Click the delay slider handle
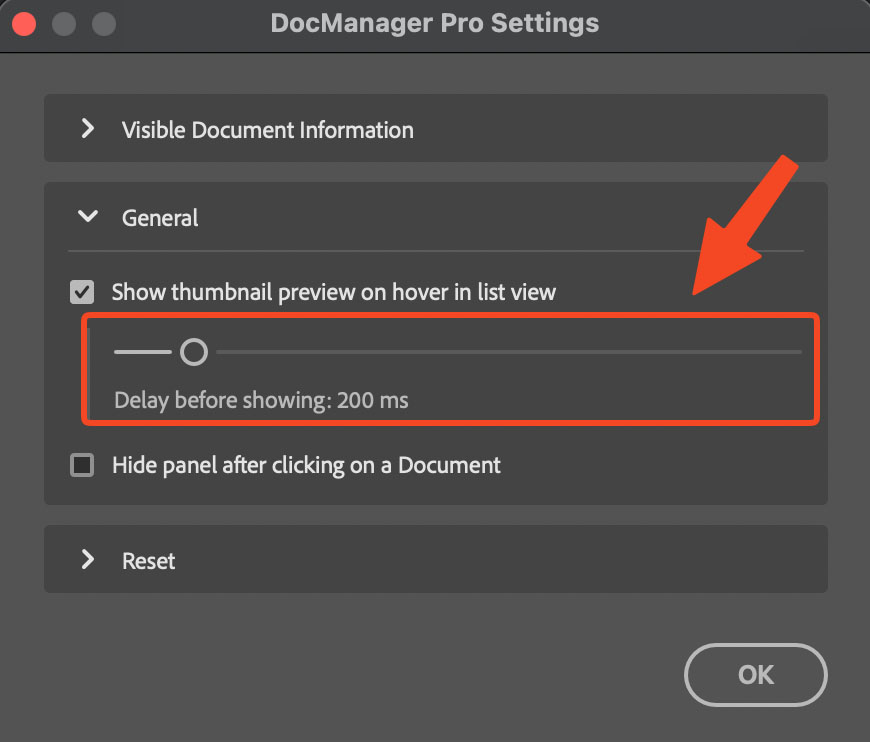Viewport: 870px width, 742px height. tap(194, 351)
